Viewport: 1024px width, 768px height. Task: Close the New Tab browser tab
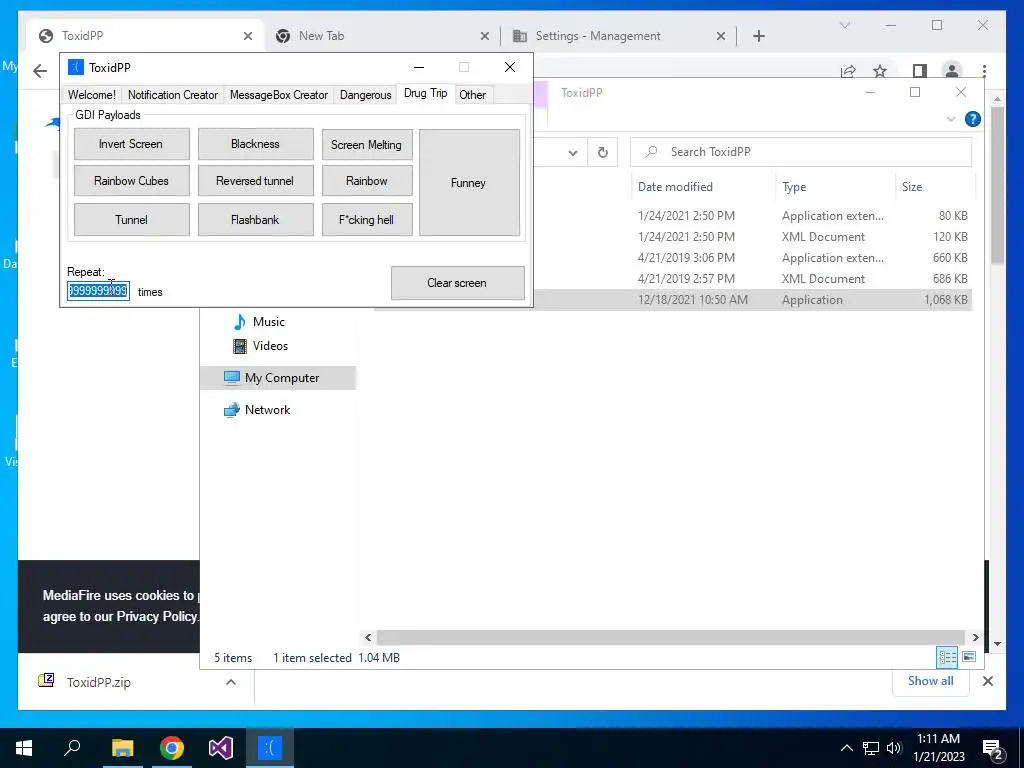(x=485, y=37)
